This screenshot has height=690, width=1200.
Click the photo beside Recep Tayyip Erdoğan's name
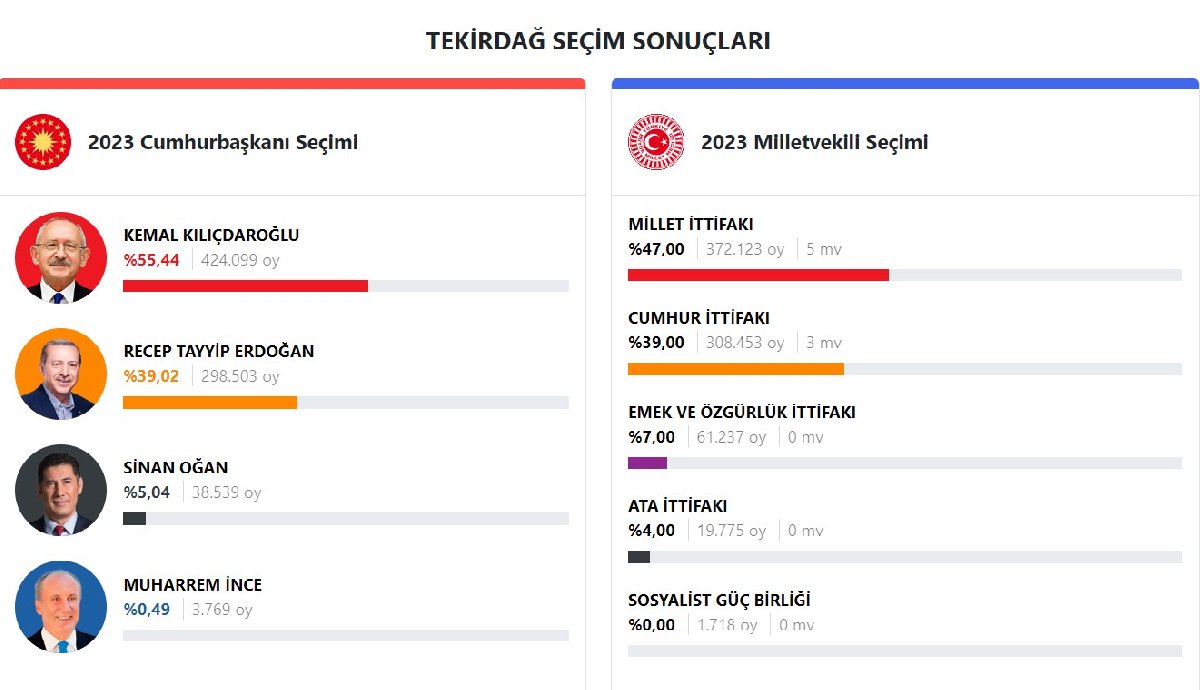[61, 374]
